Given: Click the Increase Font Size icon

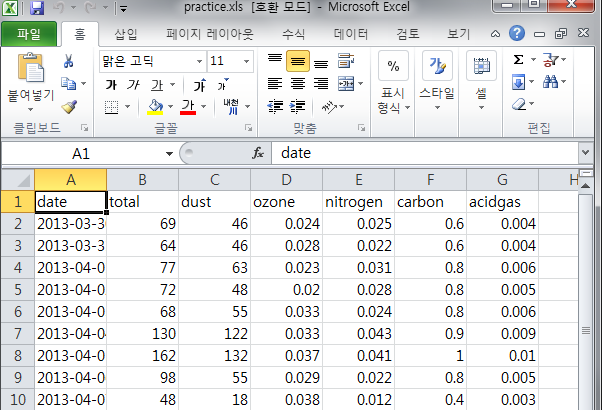Looking at the screenshot, I should click(199, 84).
